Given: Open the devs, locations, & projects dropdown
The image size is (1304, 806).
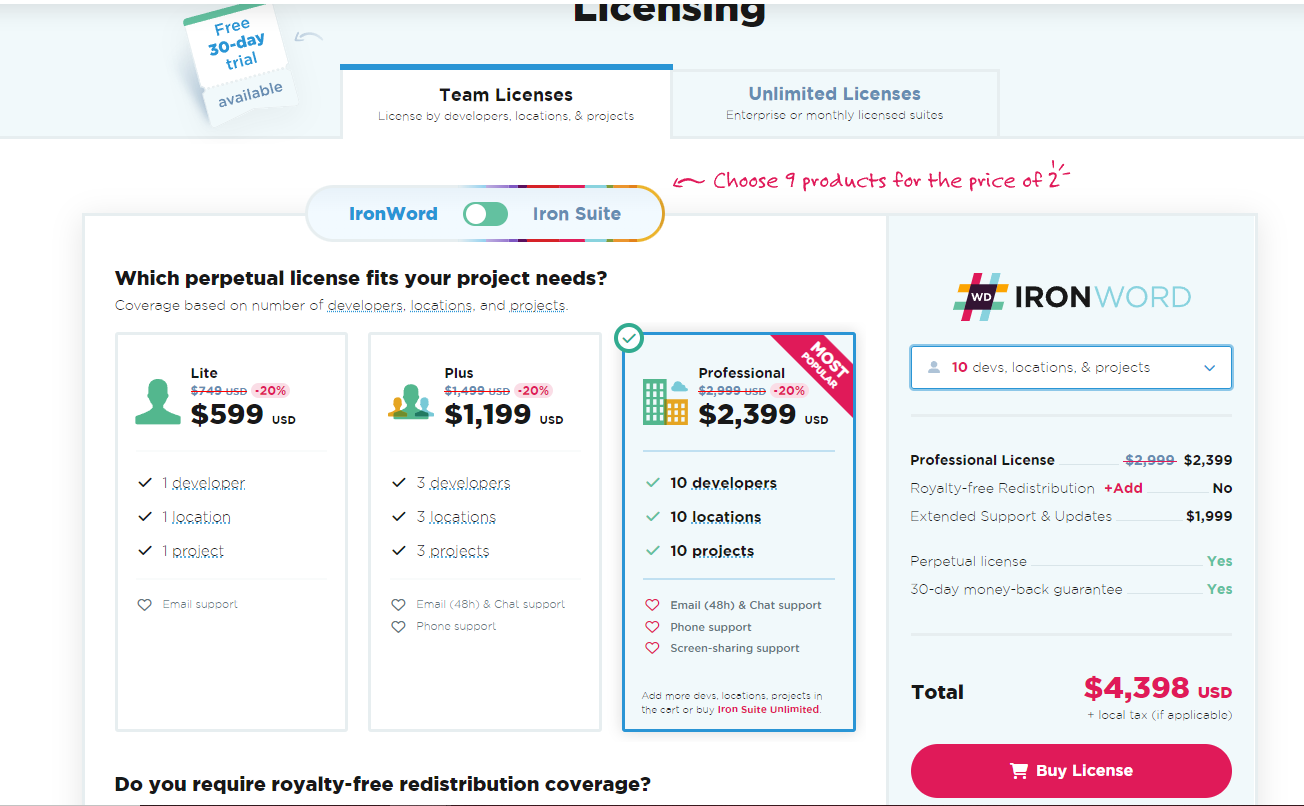Looking at the screenshot, I should click(x=1070, y=368).
